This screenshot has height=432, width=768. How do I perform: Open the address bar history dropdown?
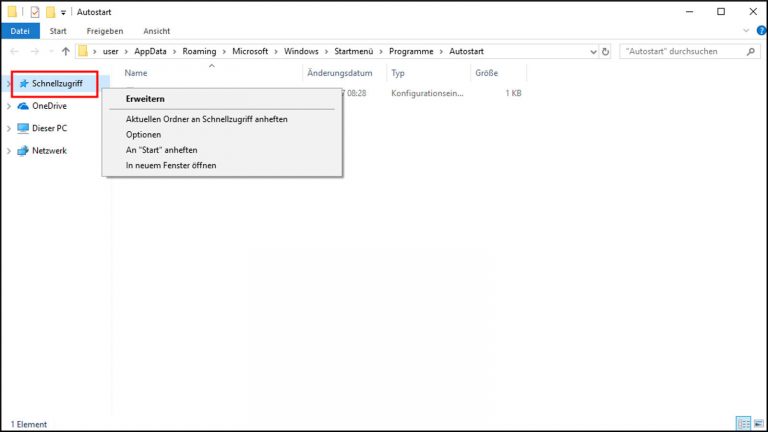tap(592, 51)
